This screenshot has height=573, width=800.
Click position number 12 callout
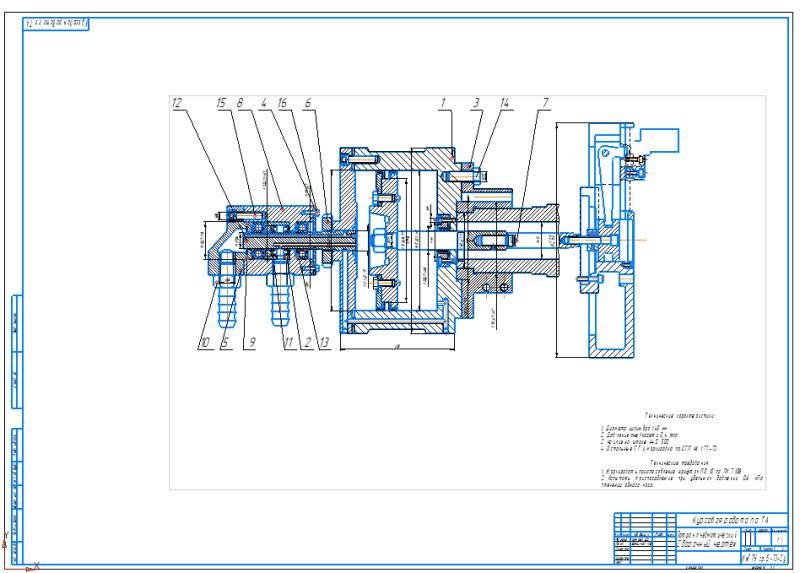point(177,103)
